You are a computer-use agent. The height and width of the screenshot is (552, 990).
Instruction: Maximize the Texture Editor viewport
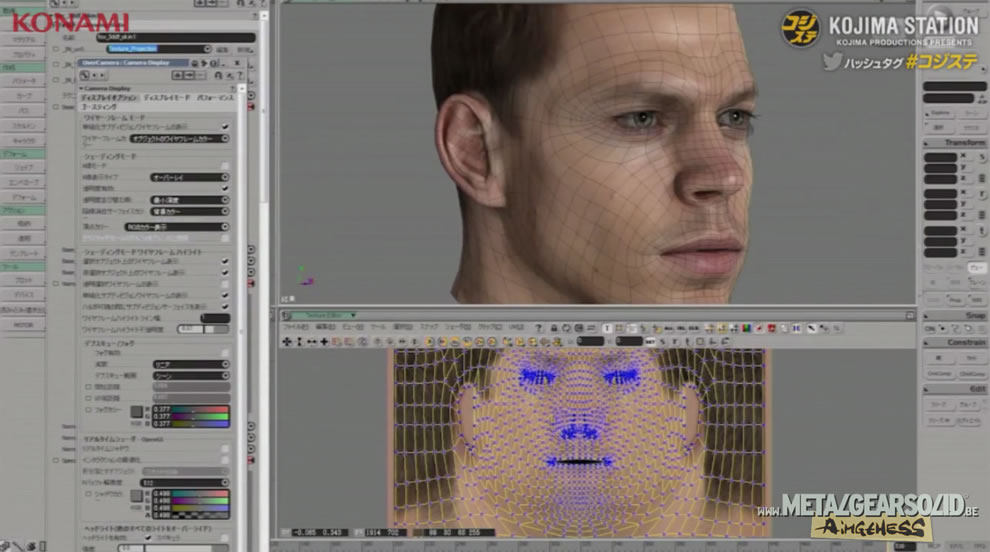[x=910, y=315]
